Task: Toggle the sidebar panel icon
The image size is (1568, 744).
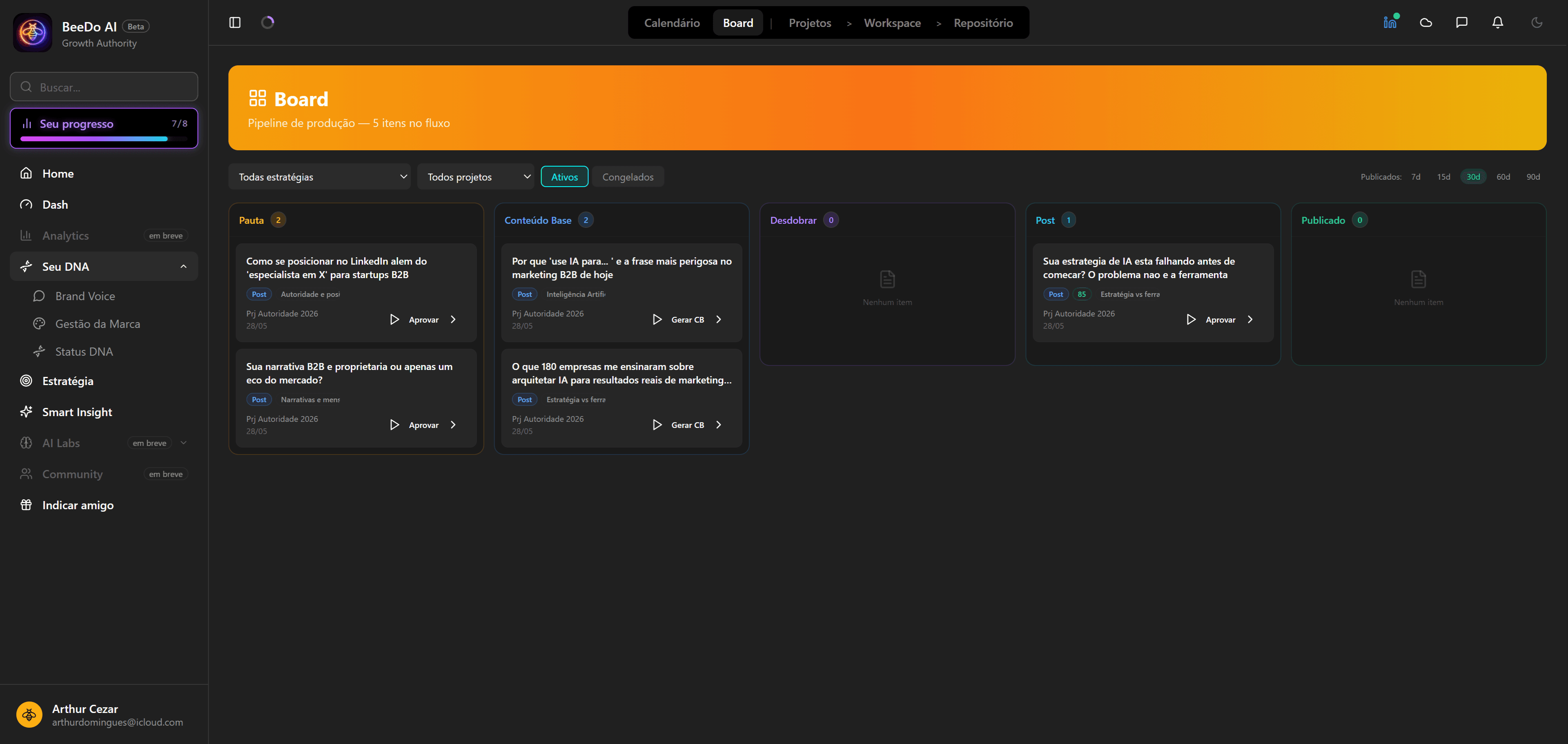Action: click(235, 22)
